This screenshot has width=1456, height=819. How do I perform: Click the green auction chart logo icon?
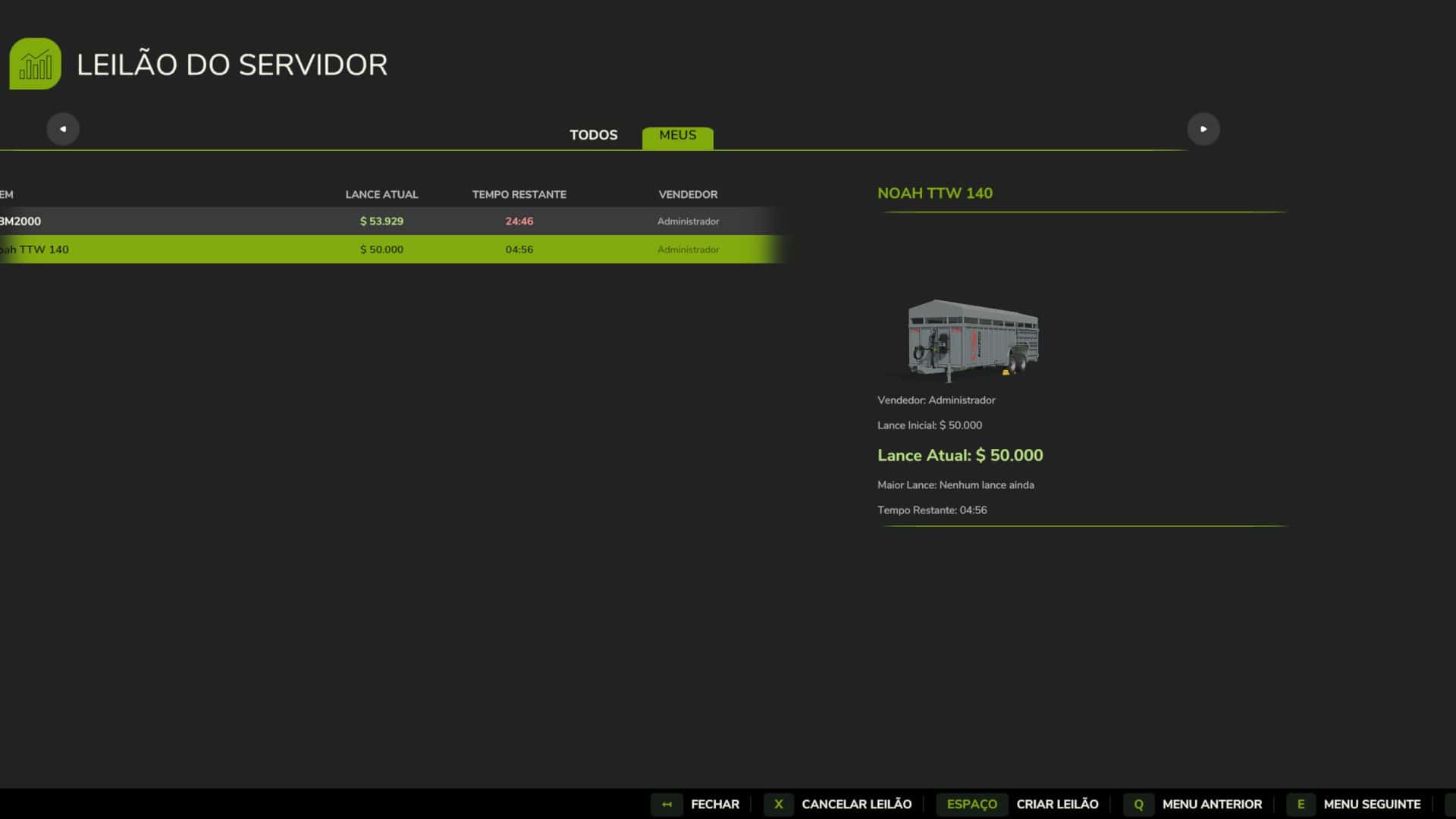pyautogui.click(x=35, y=64)
